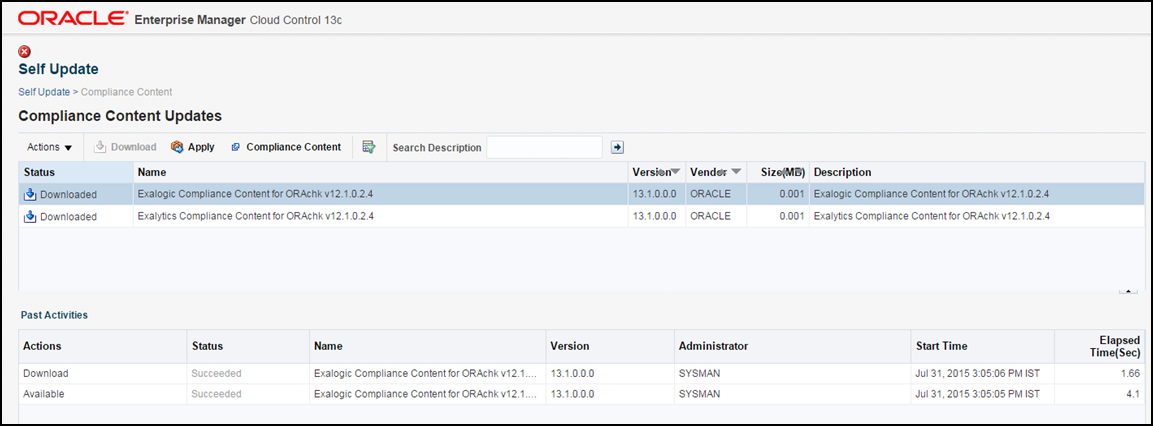The image size is (1153, 426).
Task: Click Succeeded status in Download row
Action: pos(216,373)
